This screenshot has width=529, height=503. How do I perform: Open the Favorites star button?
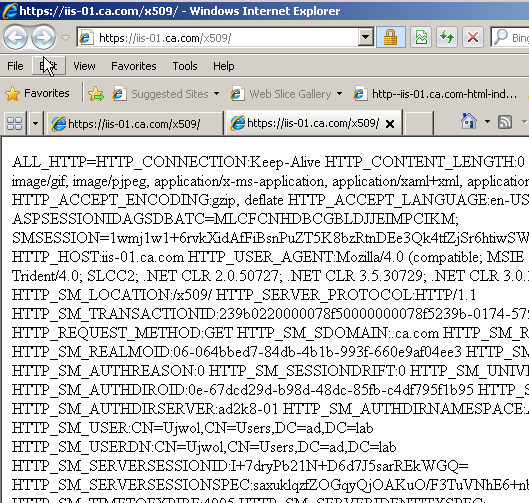click(37, 93)
